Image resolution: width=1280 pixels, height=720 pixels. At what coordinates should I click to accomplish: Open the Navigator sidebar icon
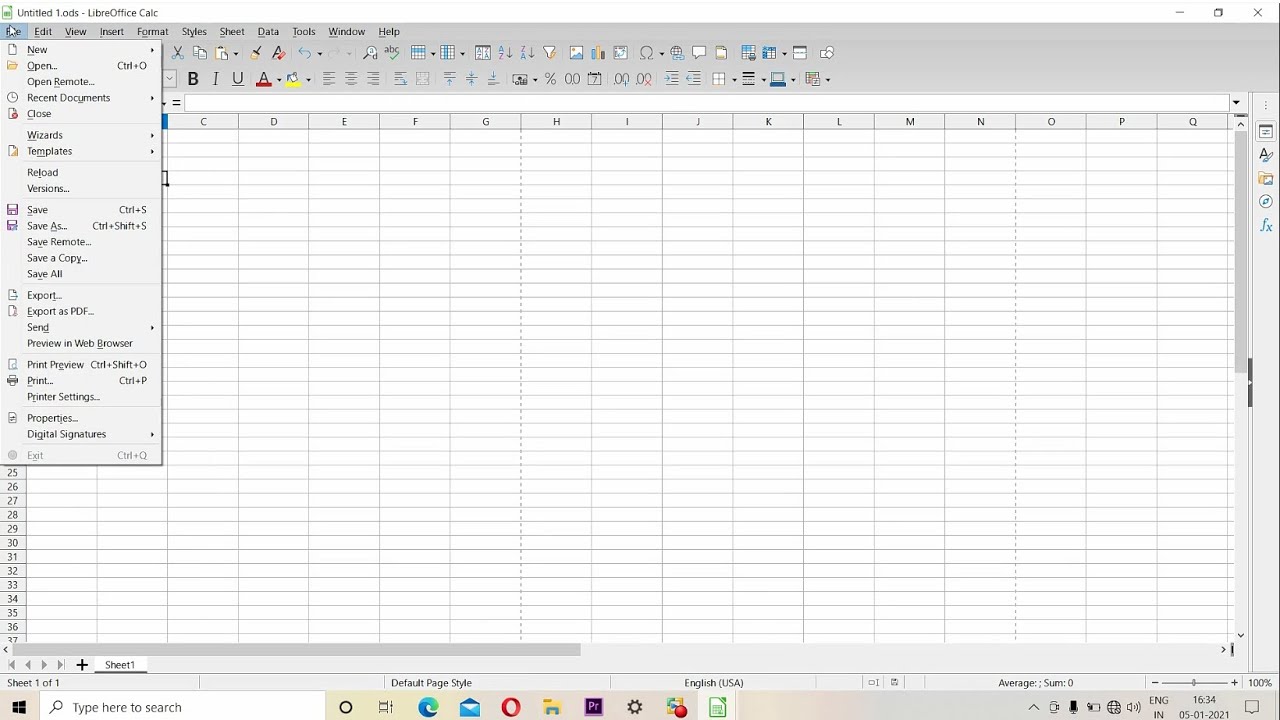(x=1266, y=202)
